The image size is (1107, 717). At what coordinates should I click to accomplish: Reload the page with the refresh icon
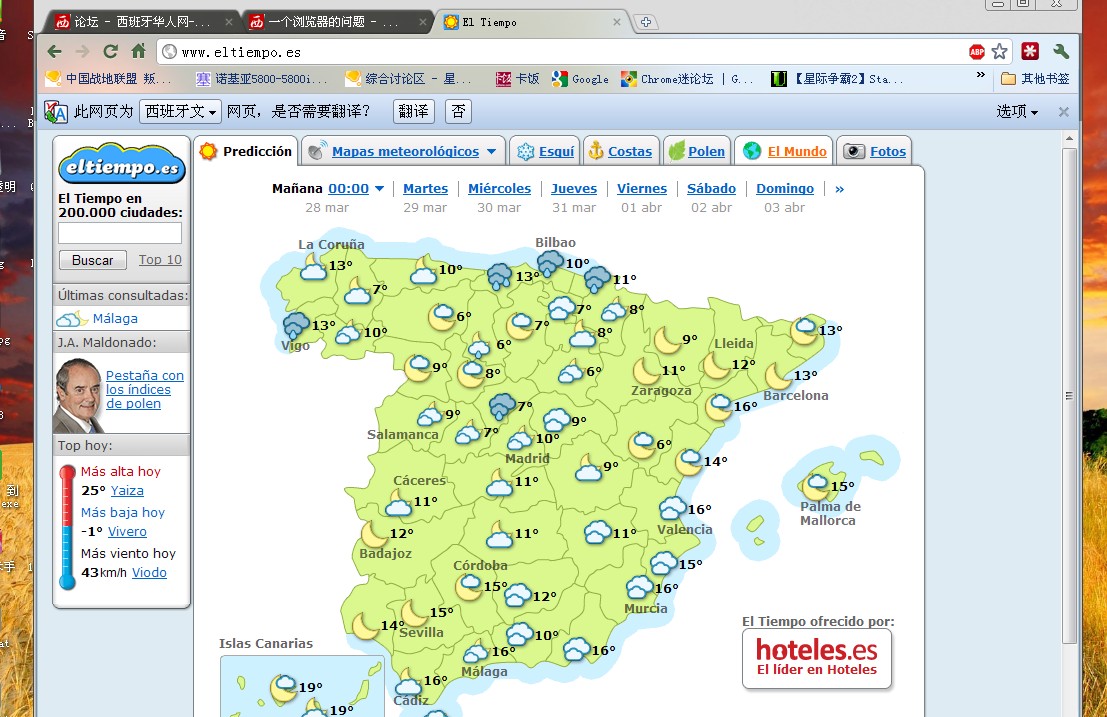pos(111,52)
